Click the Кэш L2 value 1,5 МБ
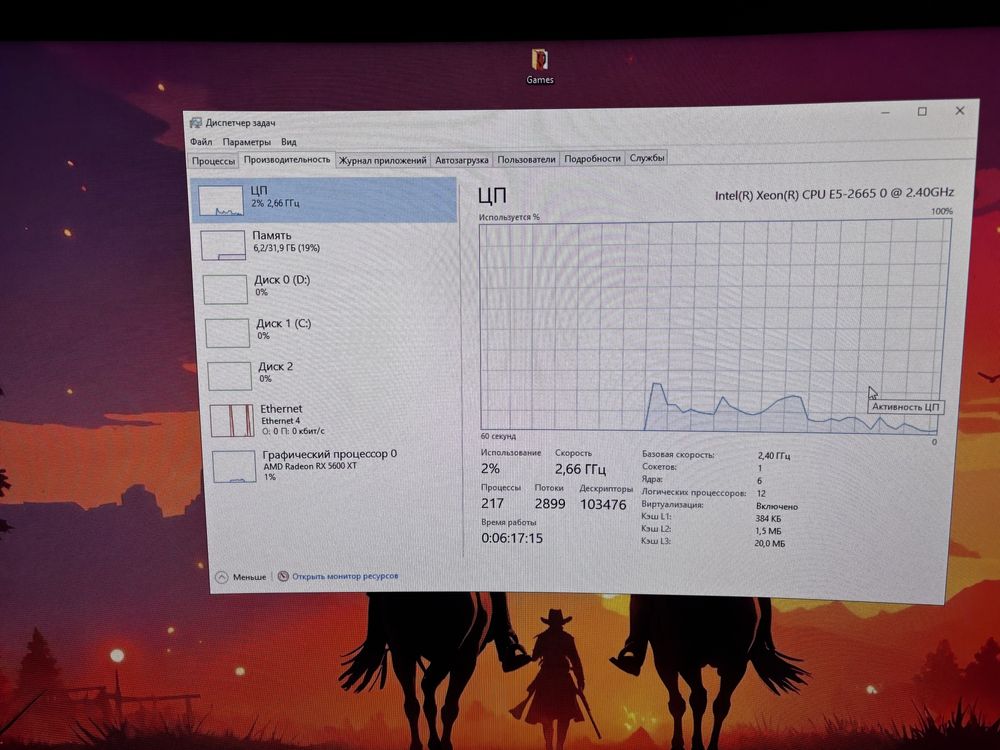The image size is (1000, 750). tap(768, 531)
